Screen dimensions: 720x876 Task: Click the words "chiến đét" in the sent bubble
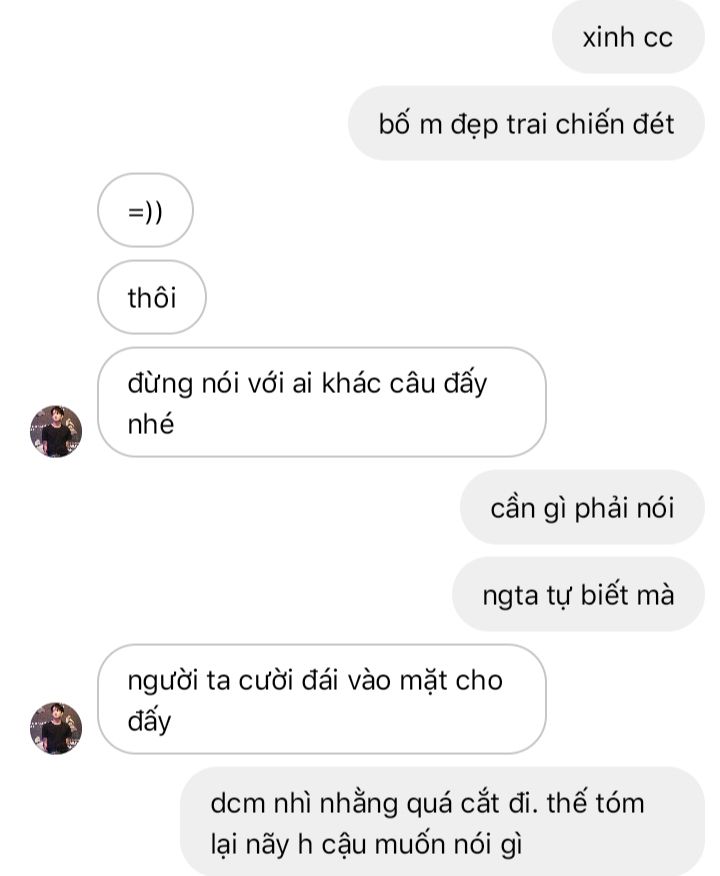tap(615, 123)
